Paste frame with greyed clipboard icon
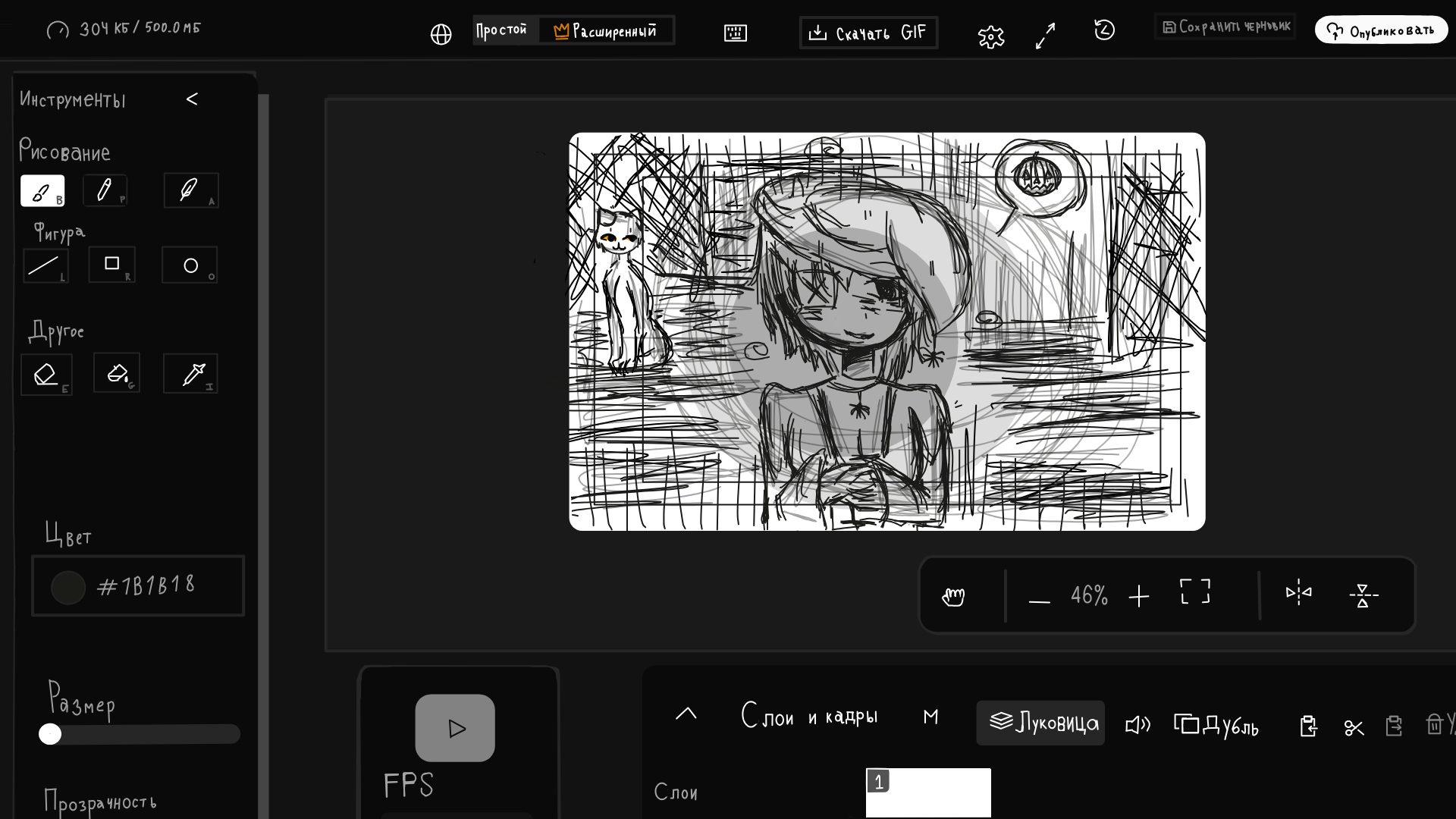 coord(1394,726)
